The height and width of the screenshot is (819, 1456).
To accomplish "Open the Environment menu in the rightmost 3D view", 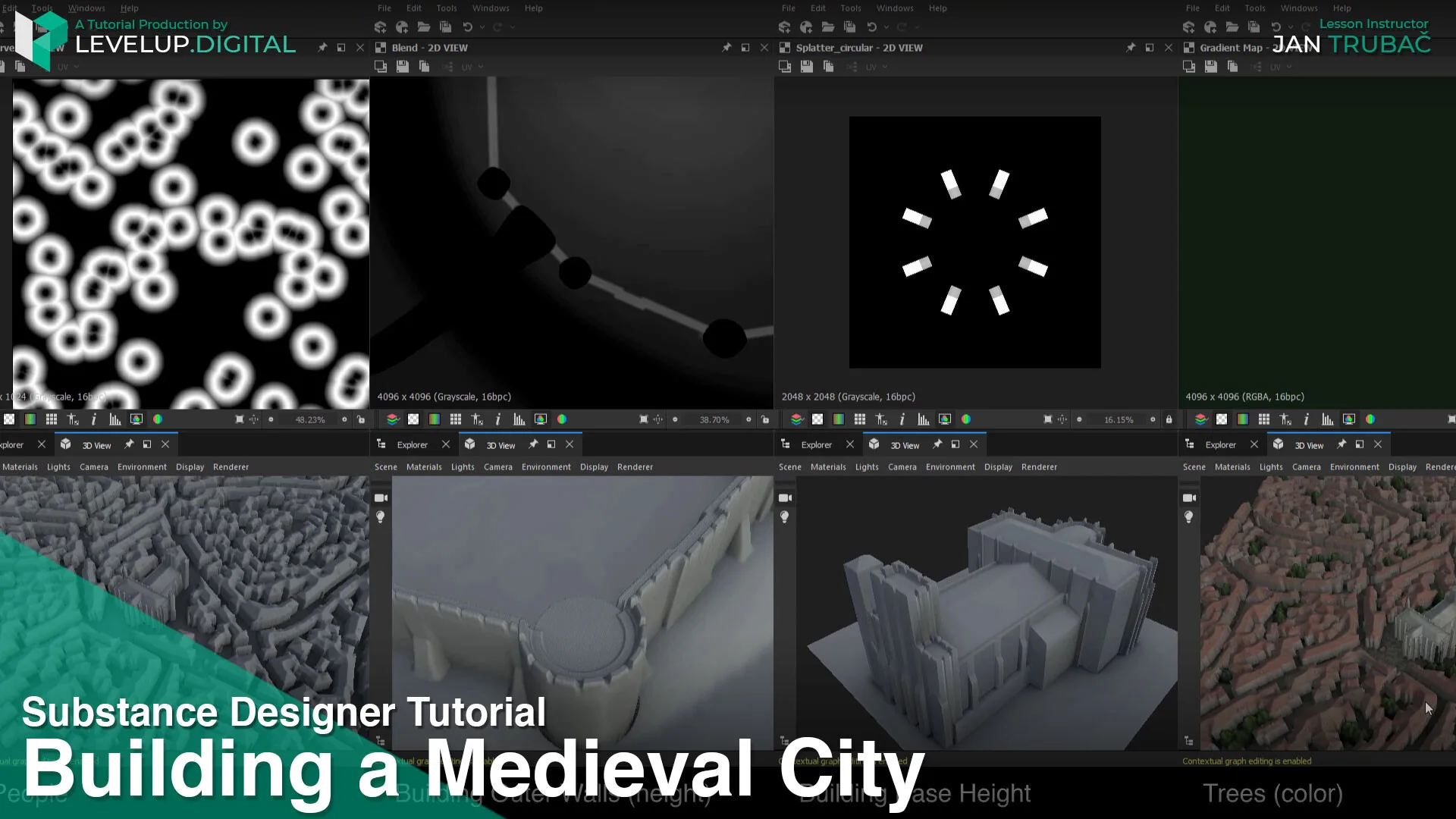I will click(x=1355, y=466).
